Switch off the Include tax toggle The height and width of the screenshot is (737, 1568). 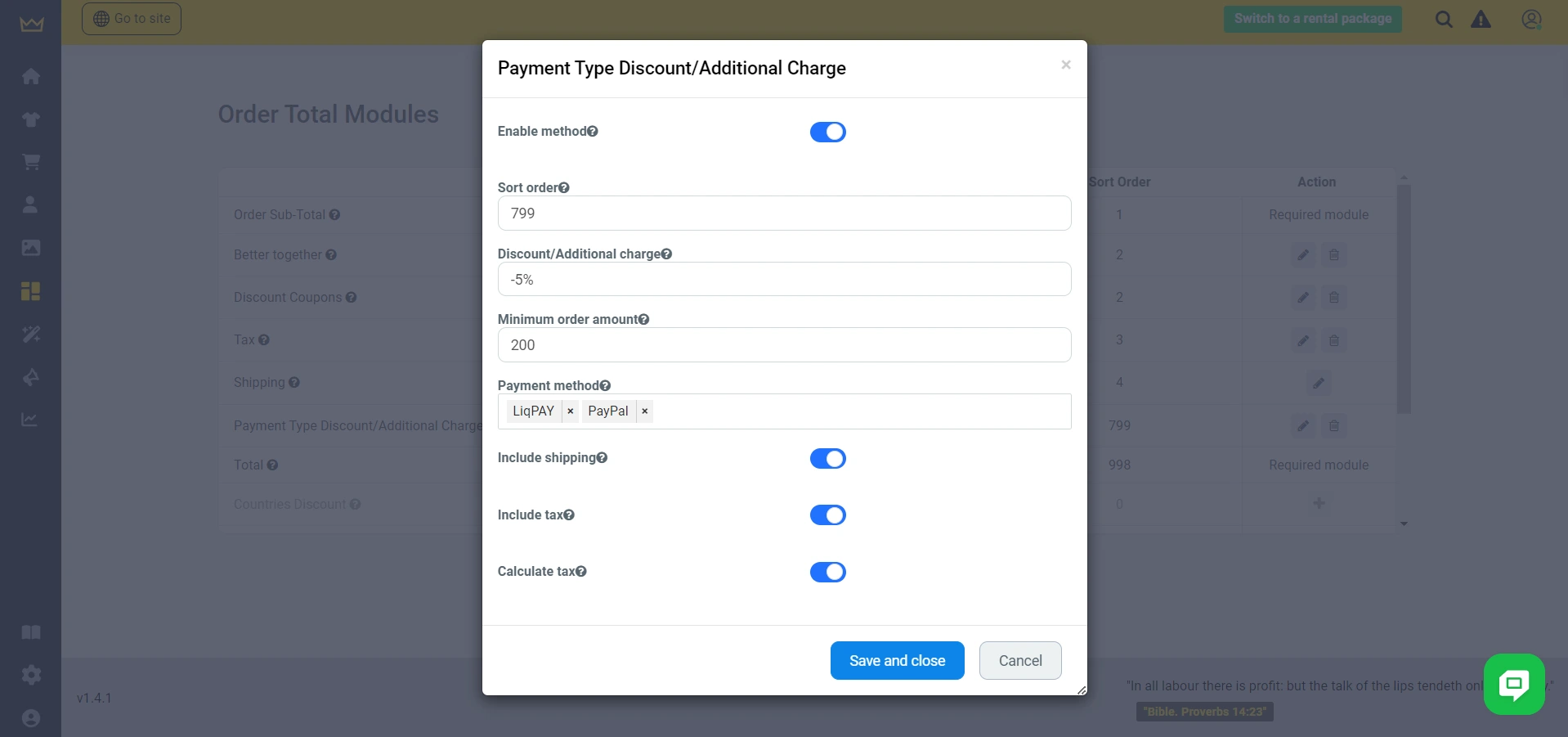pyautogui.click(x=827, y=515)
